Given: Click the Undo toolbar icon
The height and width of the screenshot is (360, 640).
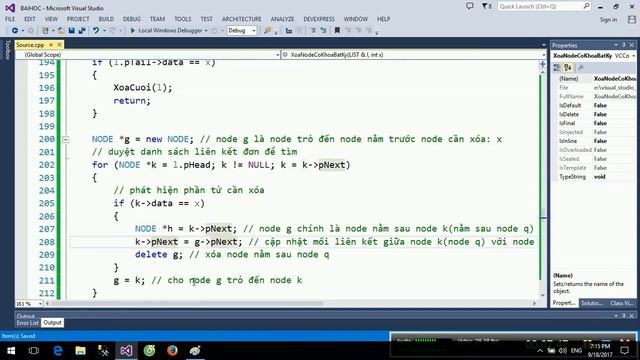Looking at the screenshot, I should pos(96,31).
